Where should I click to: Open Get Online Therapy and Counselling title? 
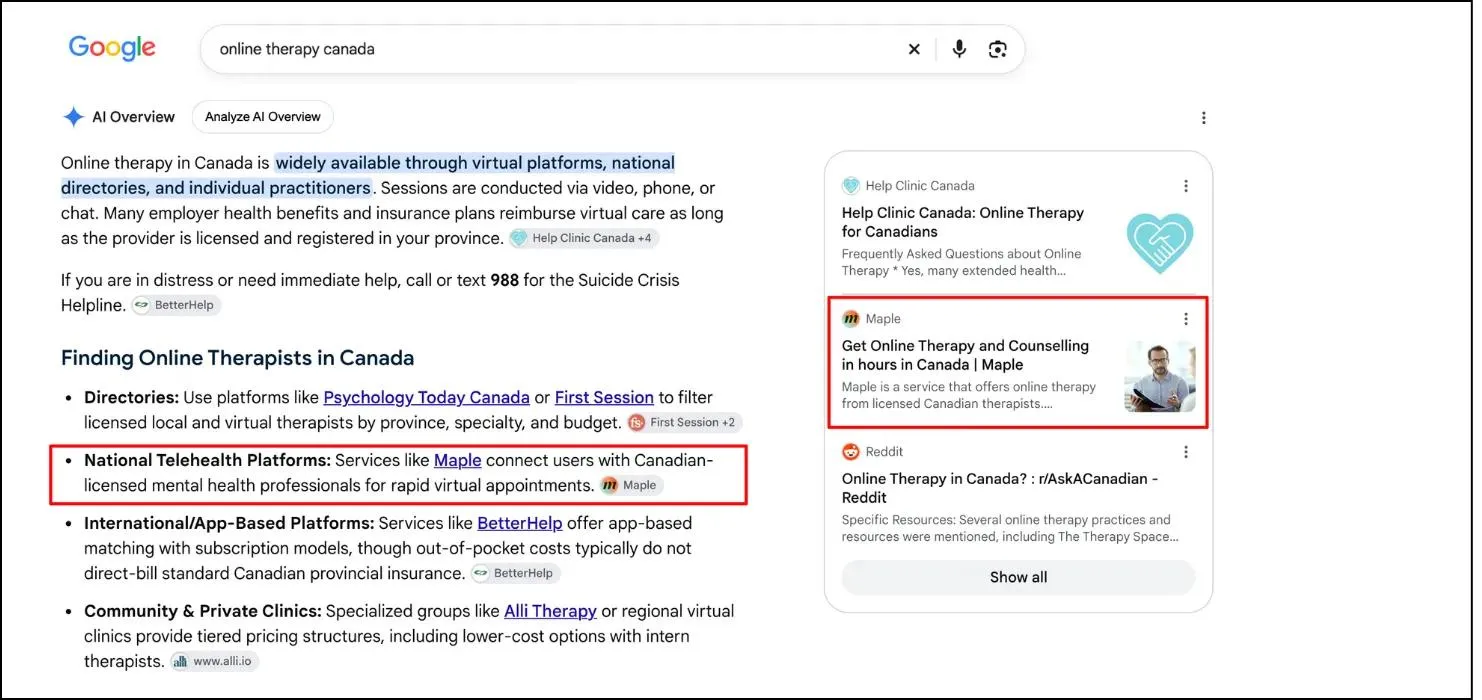965,355
